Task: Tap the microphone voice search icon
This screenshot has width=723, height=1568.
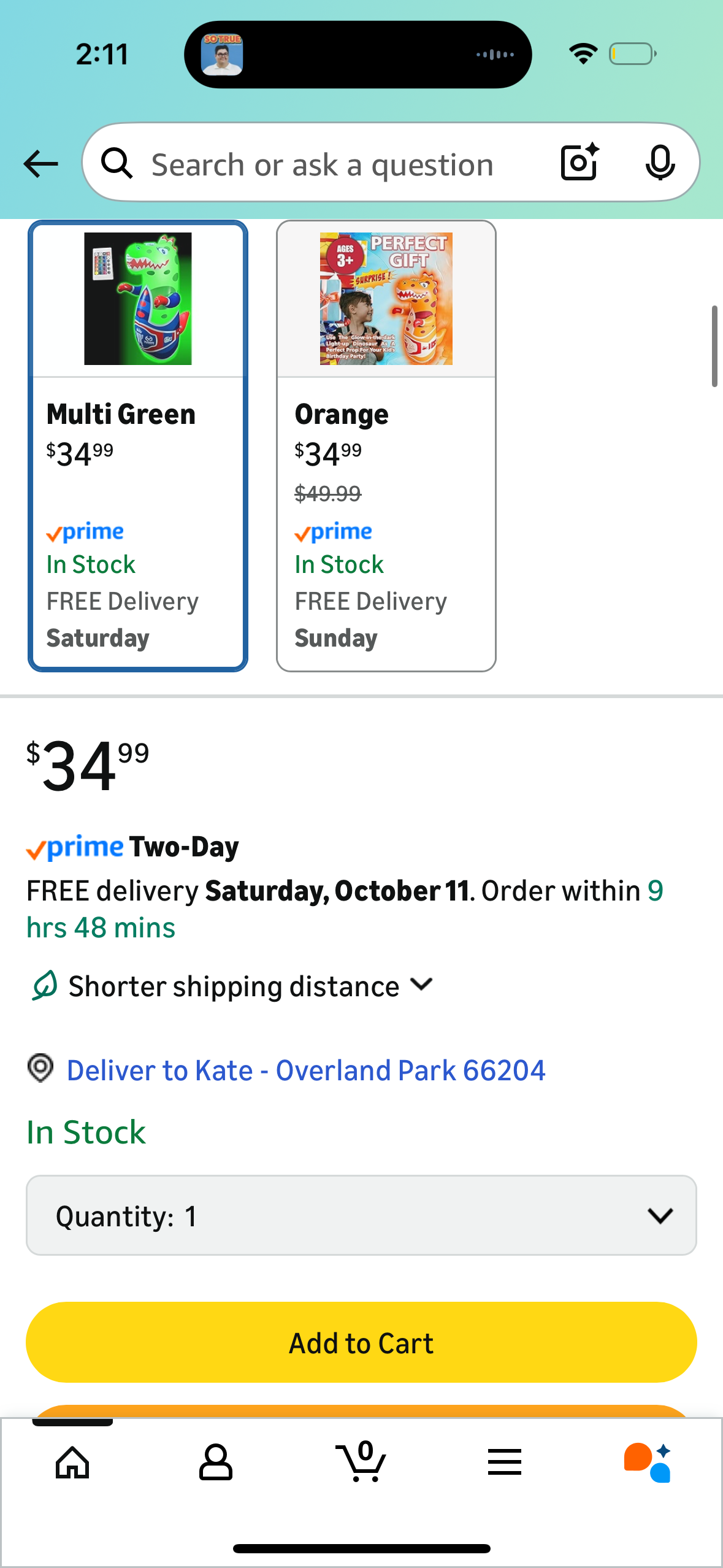Action: pyautogui.click(x=660, y=163)
